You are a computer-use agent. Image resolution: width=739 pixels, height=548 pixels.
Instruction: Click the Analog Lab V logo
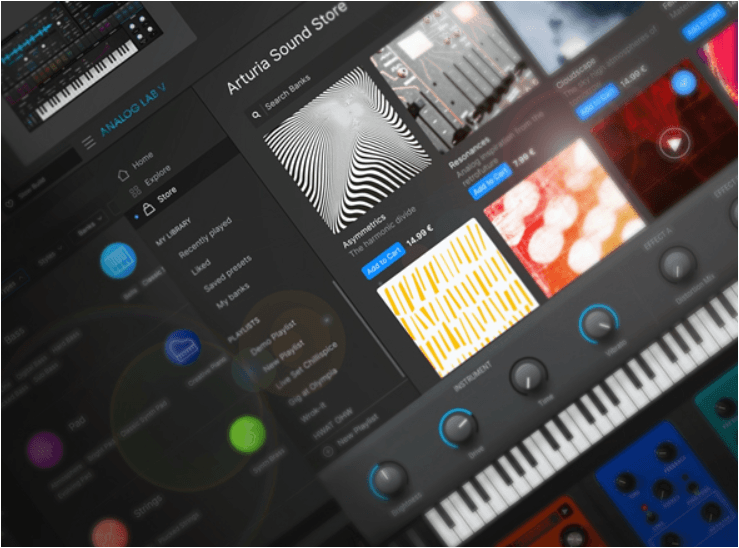point(133,109)
